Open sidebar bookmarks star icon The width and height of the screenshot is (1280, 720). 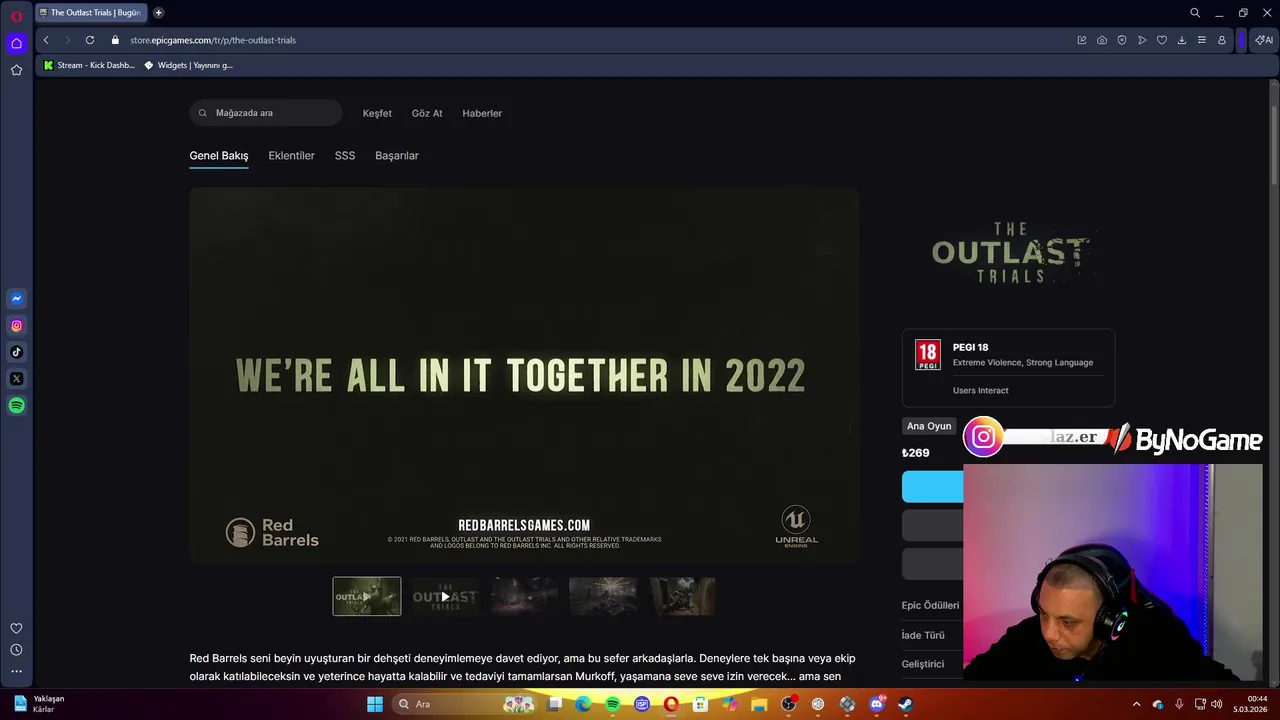(16, 70)
